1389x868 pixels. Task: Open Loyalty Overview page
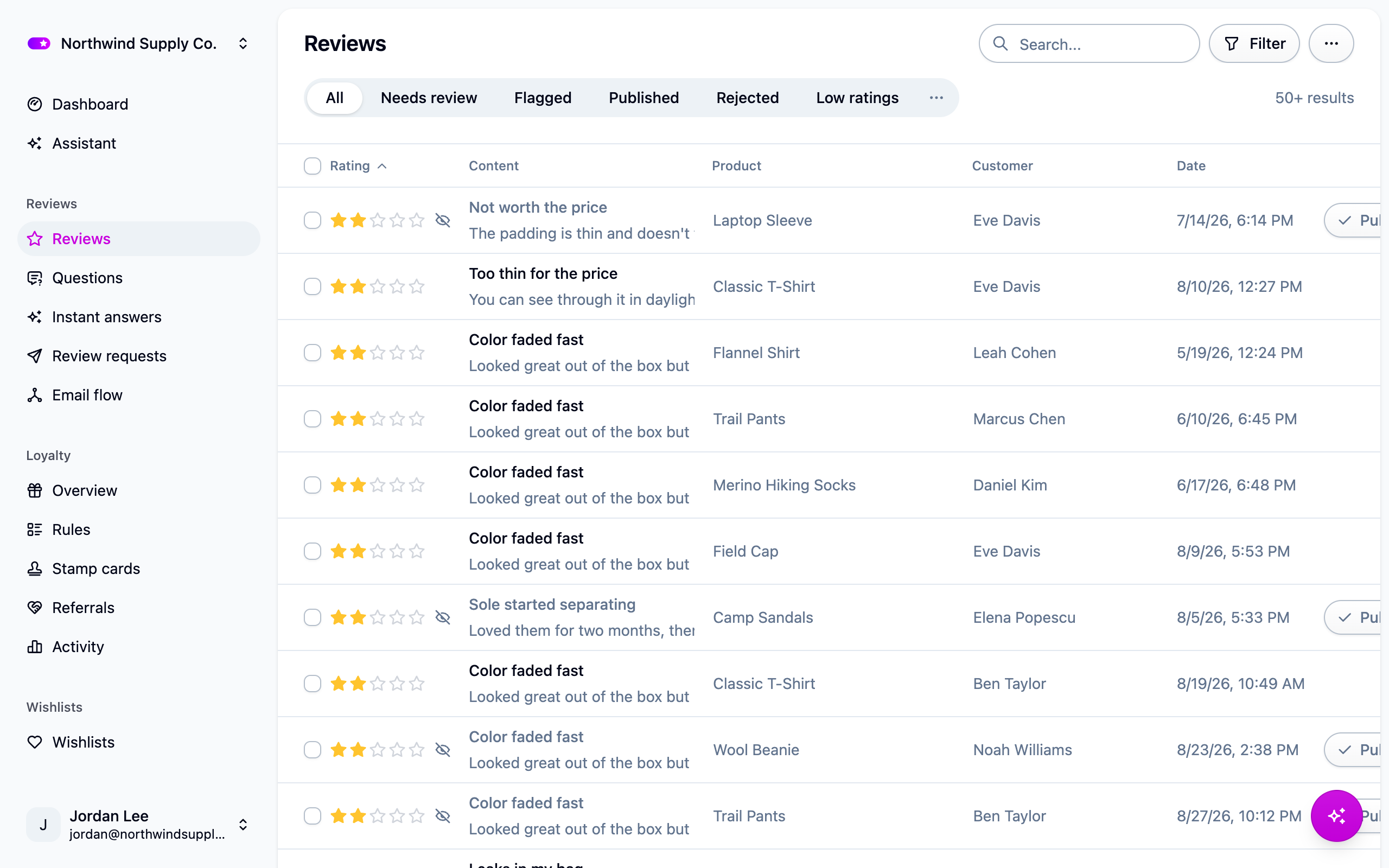click(x=138, y=490)
